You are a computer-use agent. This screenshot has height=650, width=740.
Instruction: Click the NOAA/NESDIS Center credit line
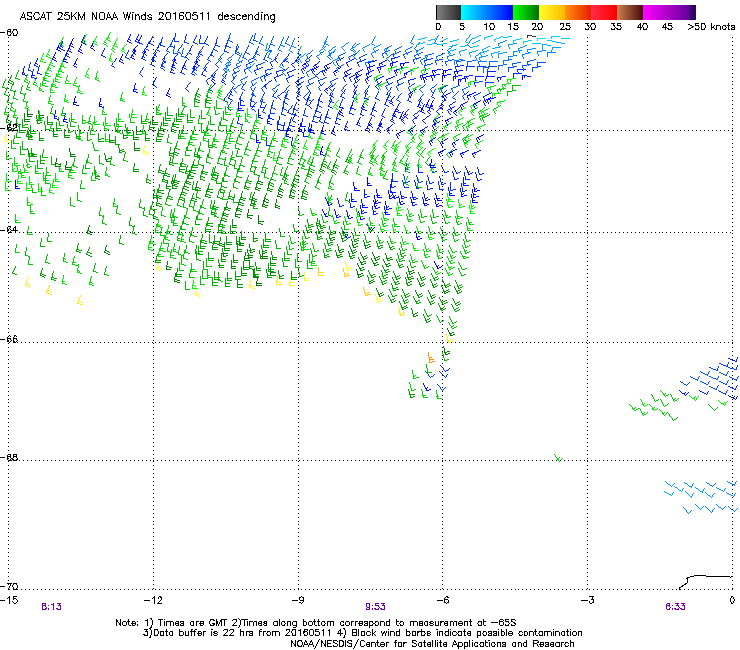point(432,644)
